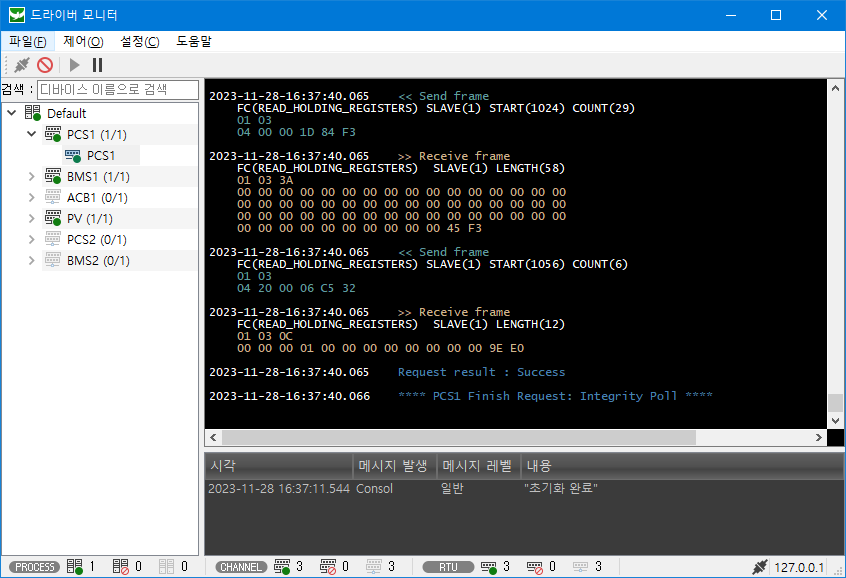The width and height of the screenshot is (846, 578).
Task: Select the Default tree item label
Action: (66, 113)
